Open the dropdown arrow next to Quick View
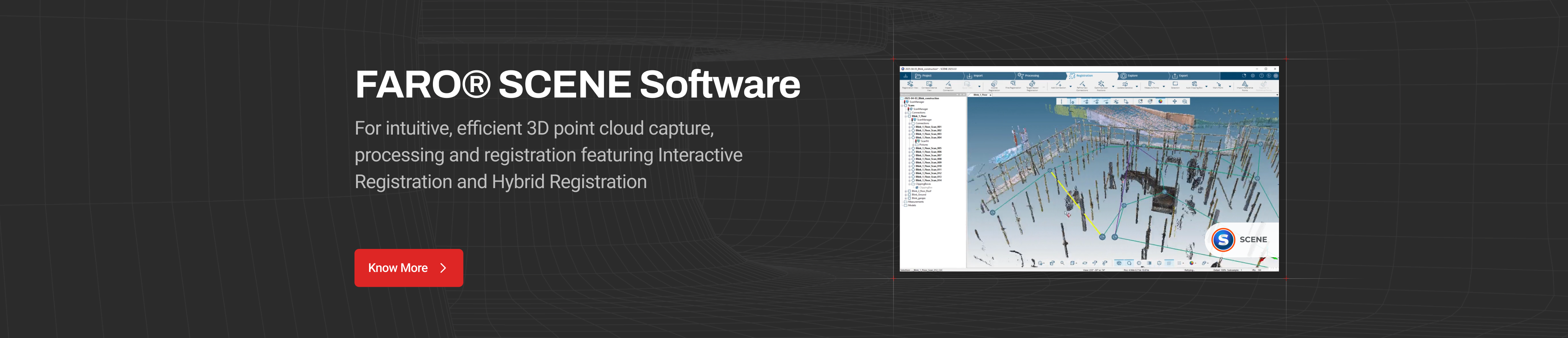Viewport: 1568px width, 338px height. pos(979,87)
